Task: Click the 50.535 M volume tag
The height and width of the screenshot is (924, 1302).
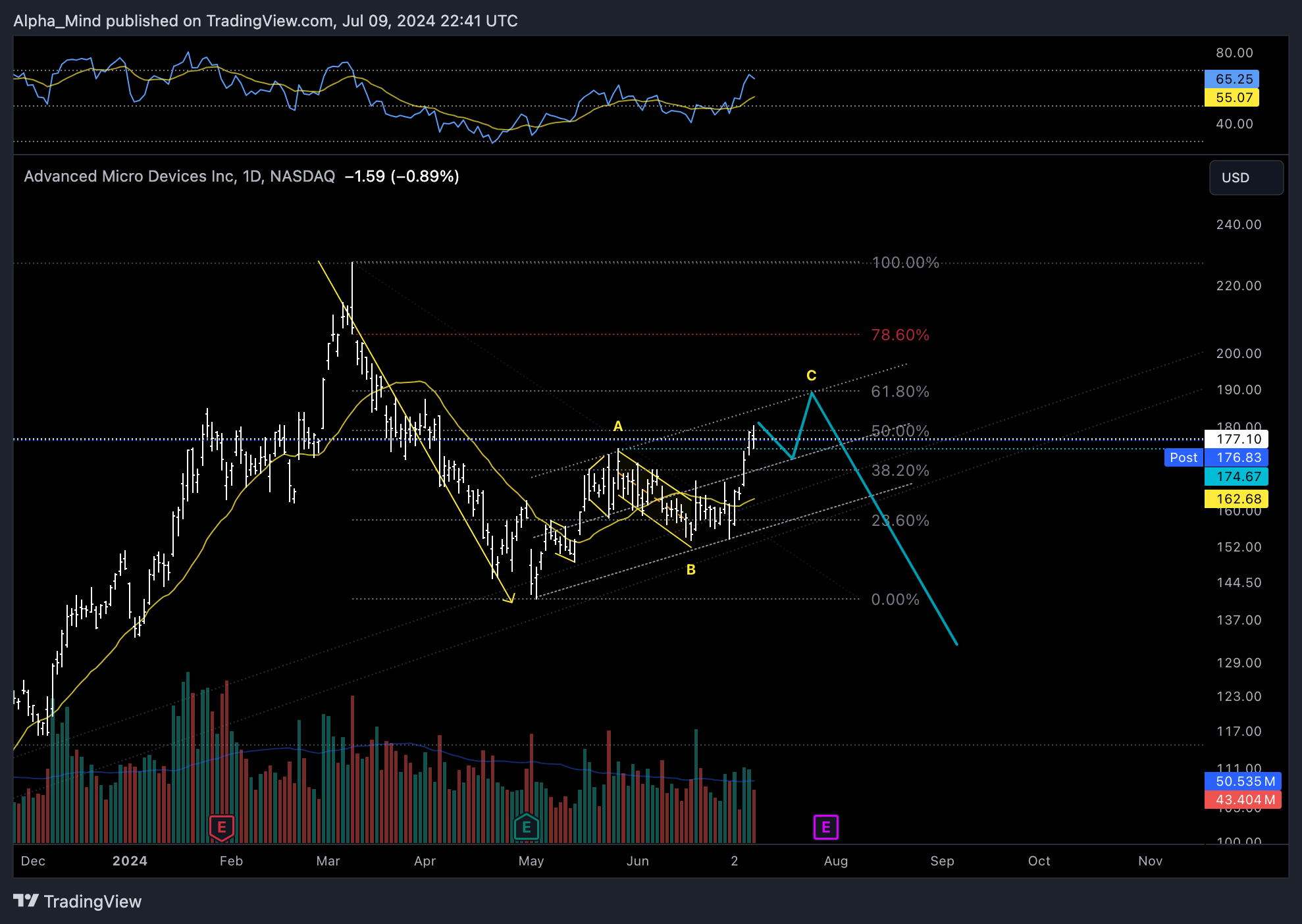Action: click(1243, 781)
